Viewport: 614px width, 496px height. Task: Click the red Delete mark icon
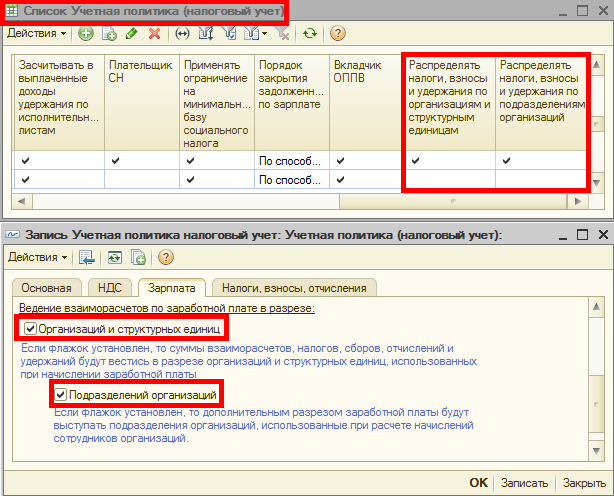coord(154,33)
